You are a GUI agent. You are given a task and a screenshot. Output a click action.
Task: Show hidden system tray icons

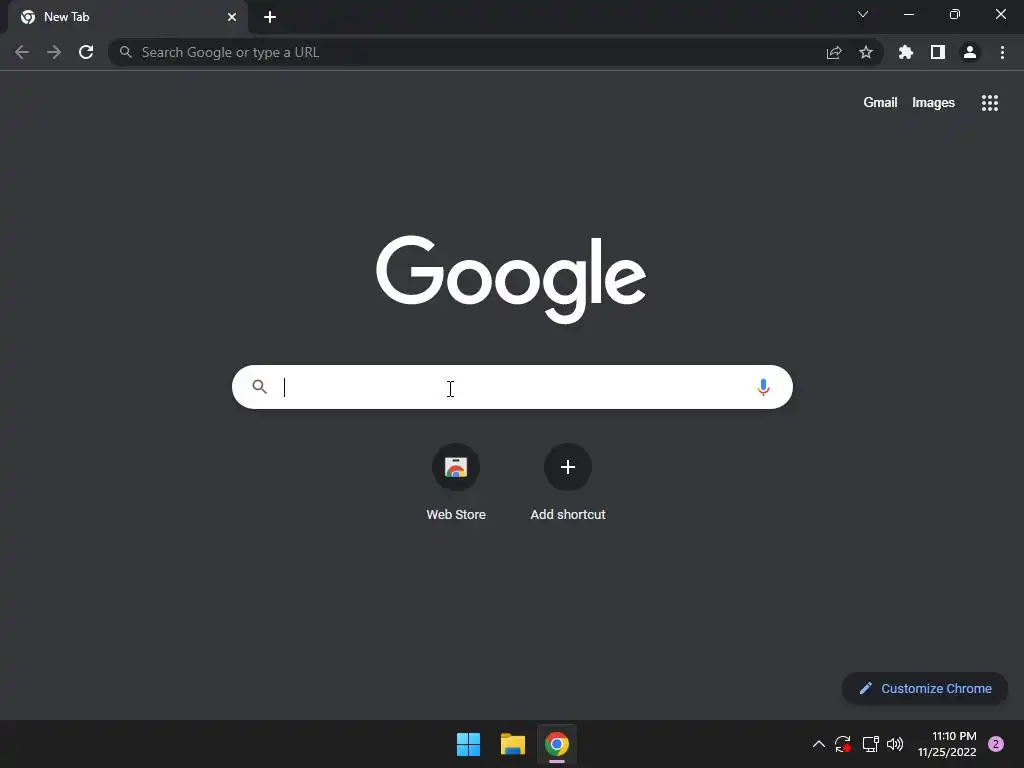click(x=818, y=744)
